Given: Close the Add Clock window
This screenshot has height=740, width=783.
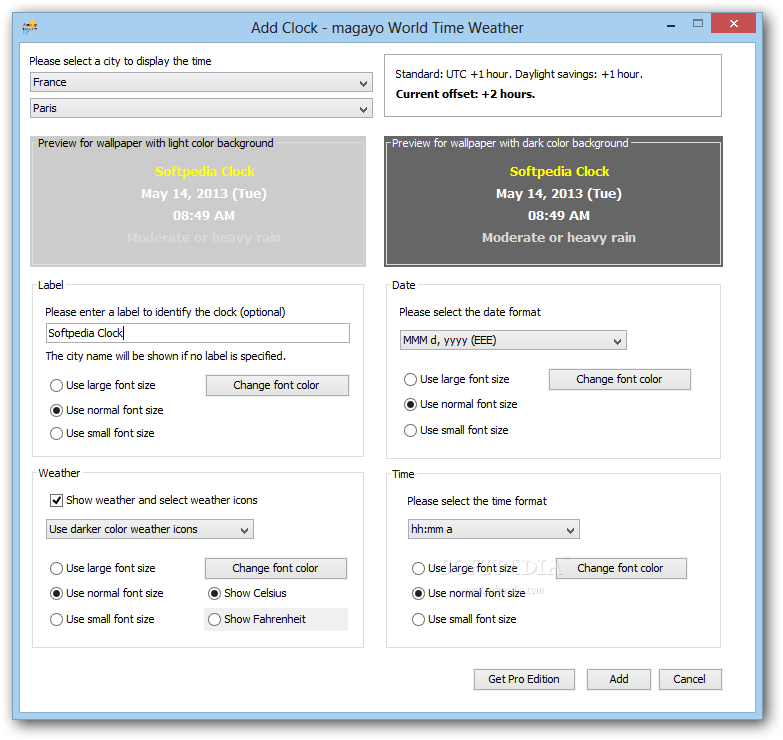Looking at the screenshot, I should click(734, 23).
